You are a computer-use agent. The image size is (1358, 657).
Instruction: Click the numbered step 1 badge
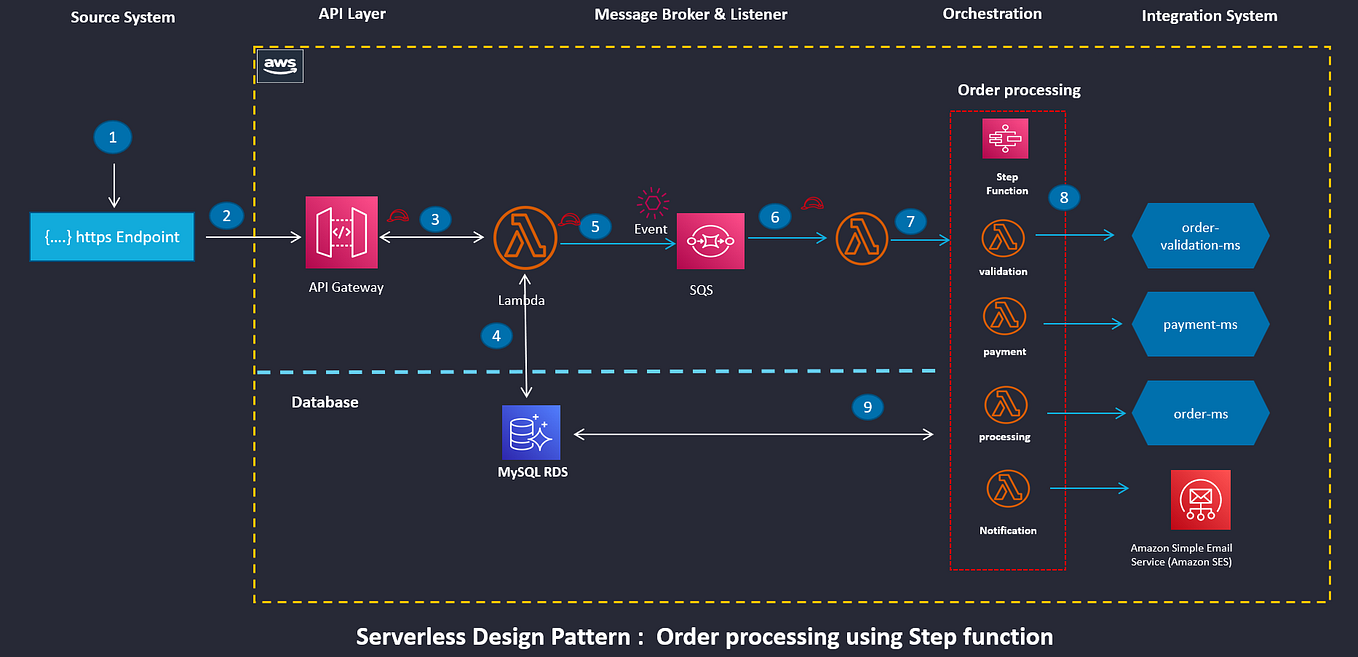112,137
